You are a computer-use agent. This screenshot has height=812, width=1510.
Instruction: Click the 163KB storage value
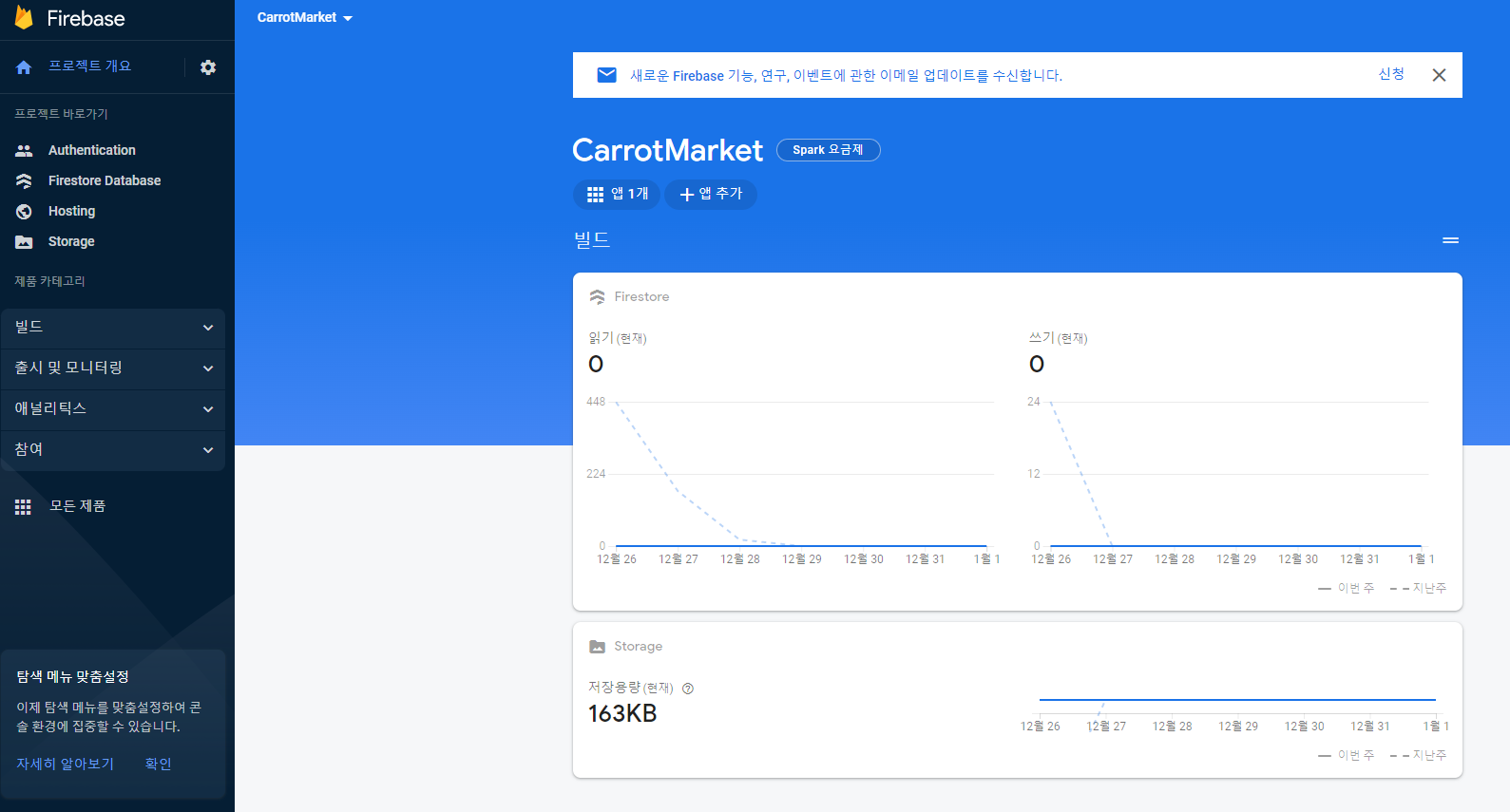point(622,714)
